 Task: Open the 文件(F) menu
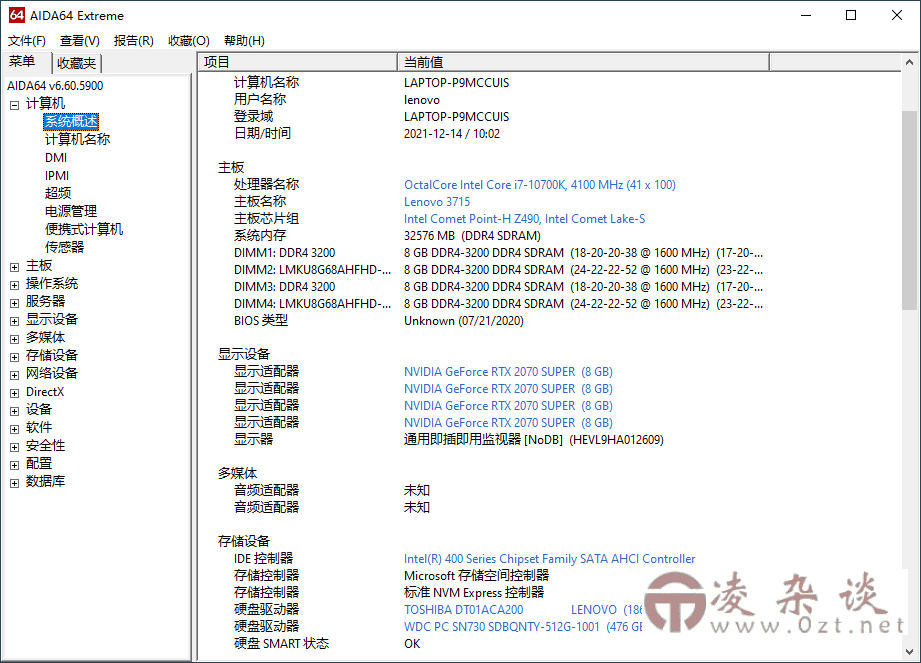coord(26,41)
